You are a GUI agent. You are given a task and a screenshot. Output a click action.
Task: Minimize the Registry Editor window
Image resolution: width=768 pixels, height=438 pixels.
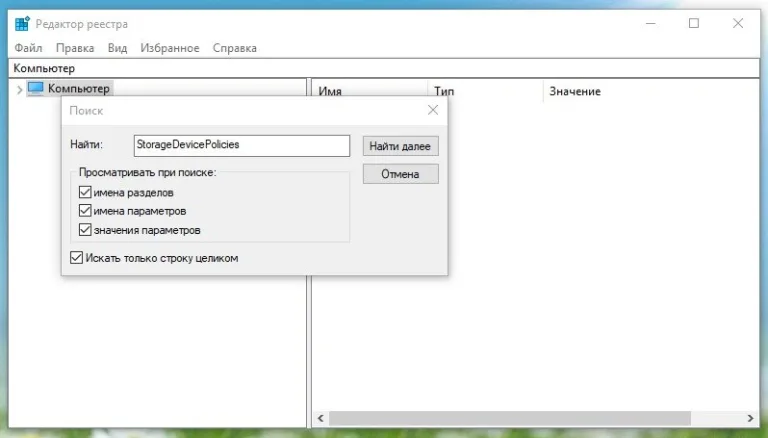[650, 23]
